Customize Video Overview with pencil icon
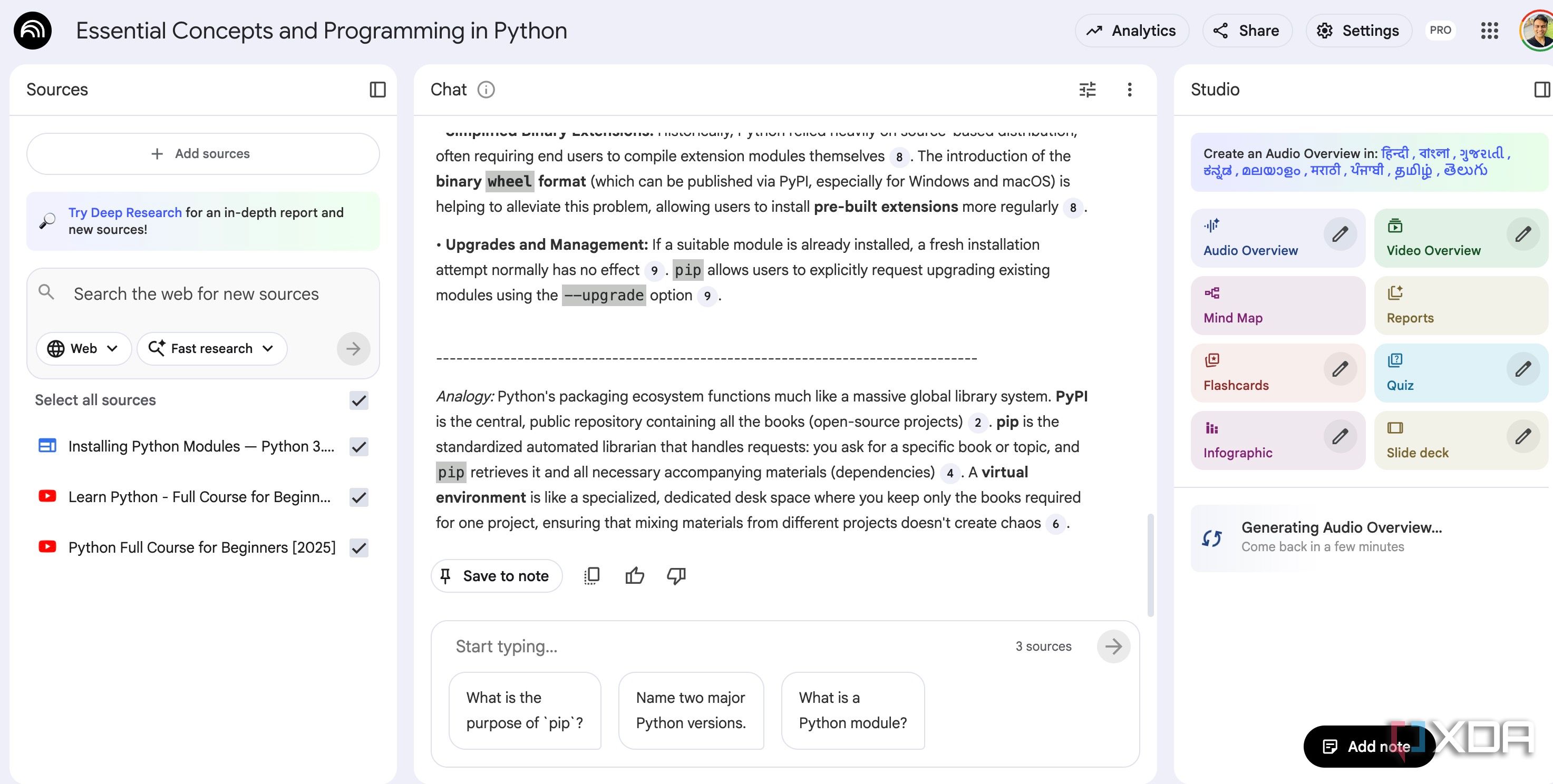Screen dimensions: 1553x784 1523,234
